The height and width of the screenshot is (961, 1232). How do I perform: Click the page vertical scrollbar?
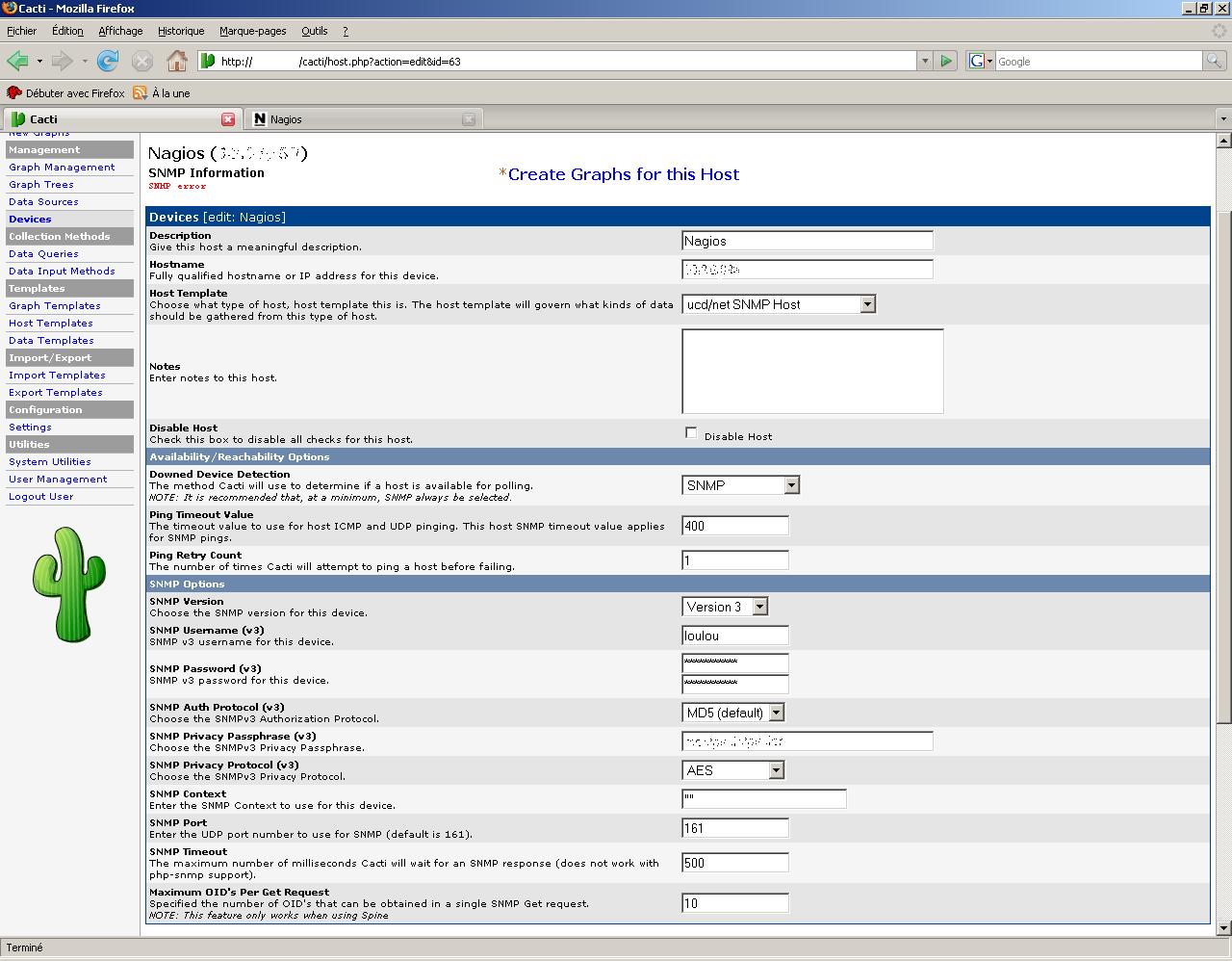point(1223,534)
